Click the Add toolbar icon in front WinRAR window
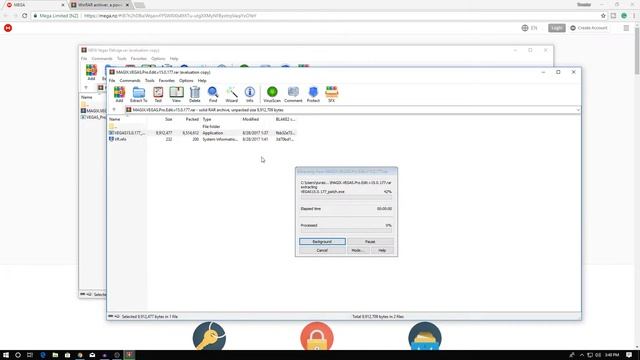 point(119,94)
